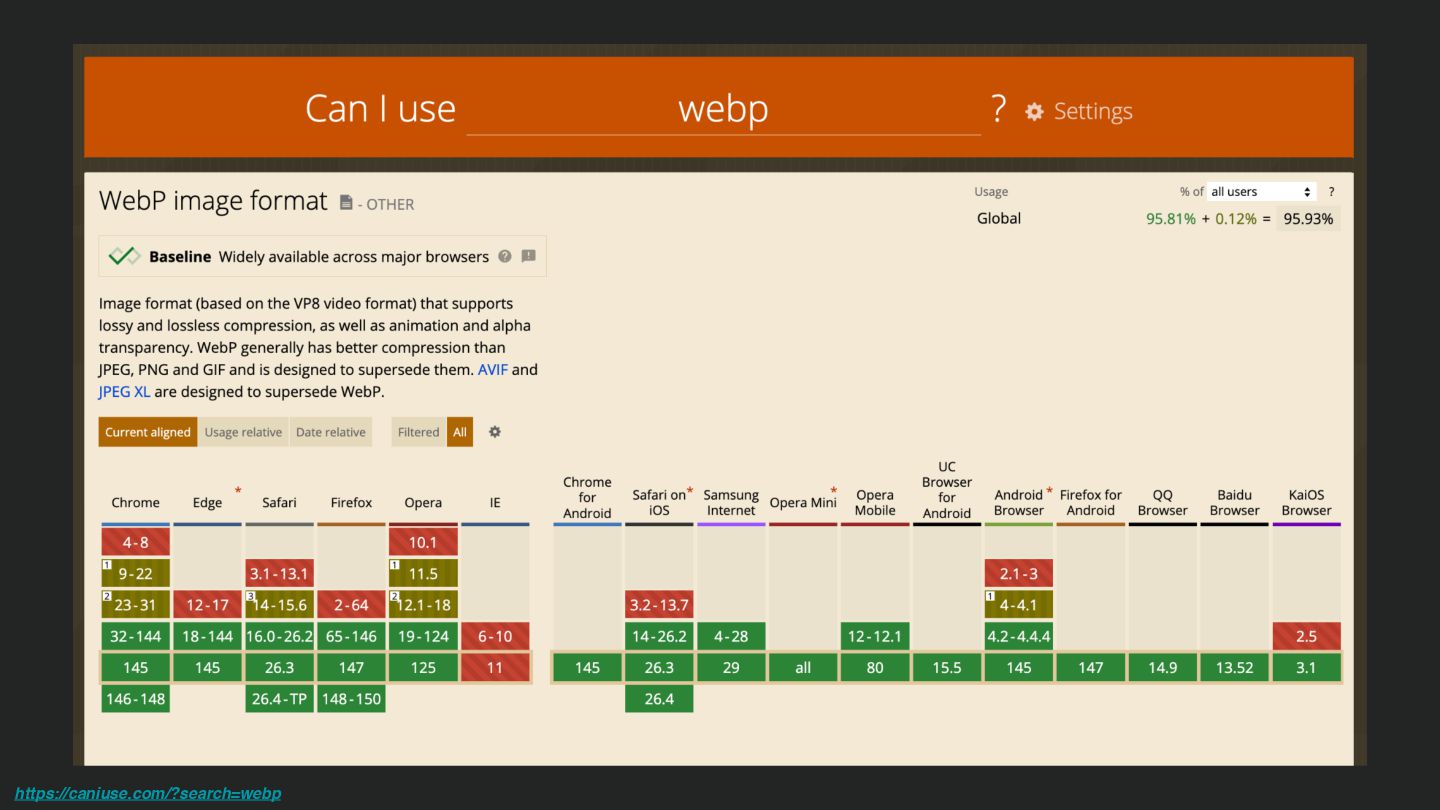1440x810 pixels.
Task: Select Edge 12-17 unsupported cell
Action: click(207, 604)
